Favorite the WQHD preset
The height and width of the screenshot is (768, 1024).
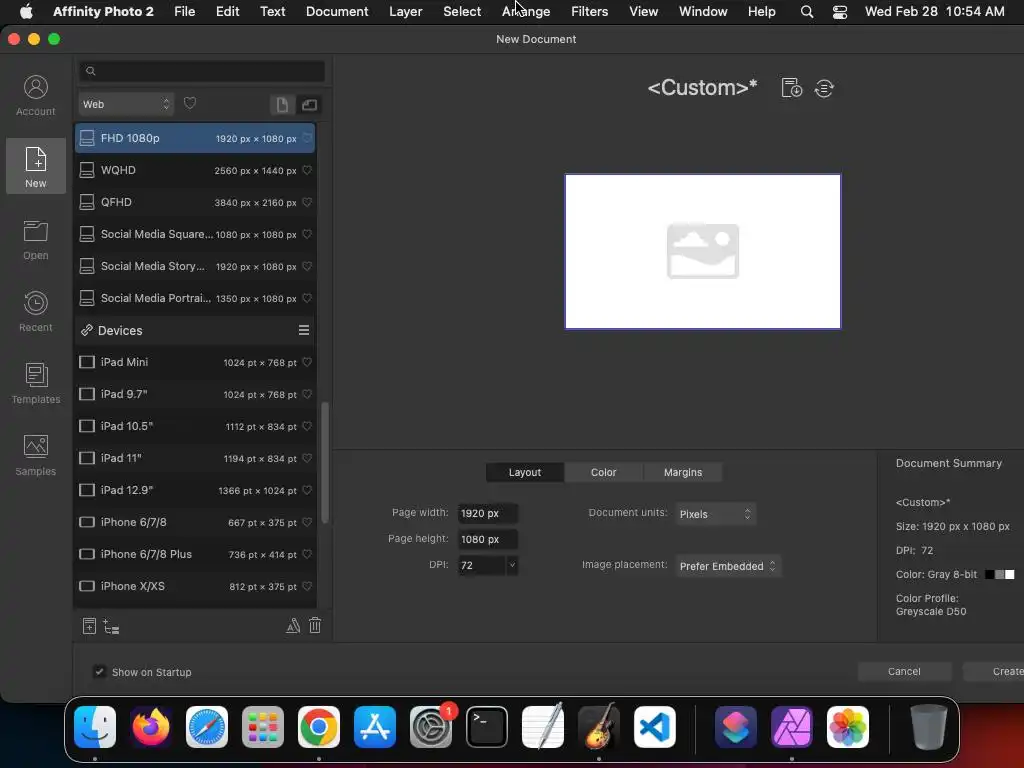tap(307, 170)
